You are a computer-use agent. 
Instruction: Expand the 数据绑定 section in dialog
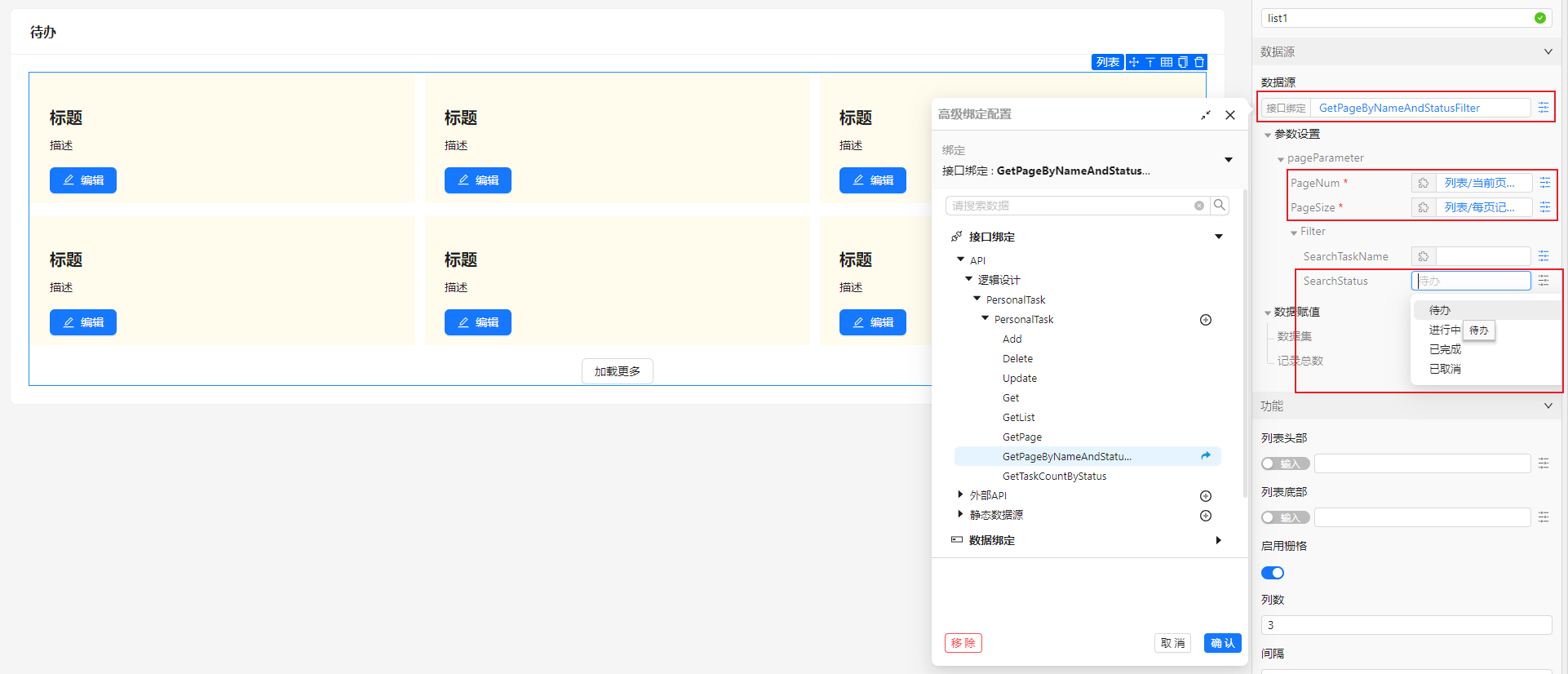click(1219, 540)
